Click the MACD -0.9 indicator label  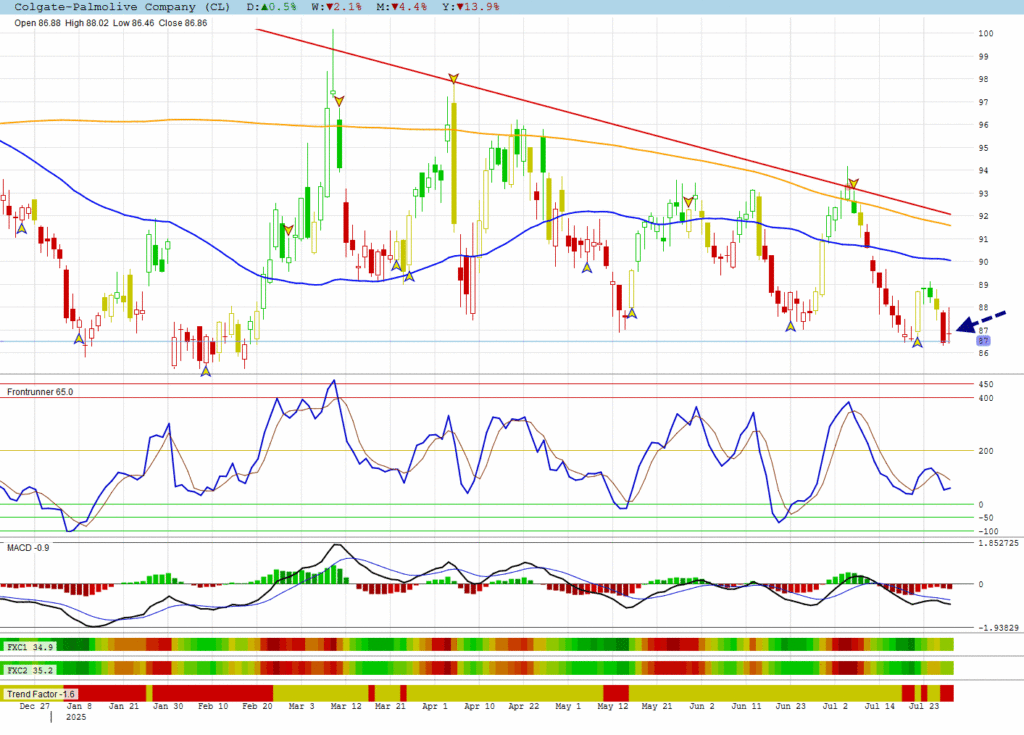28,547
